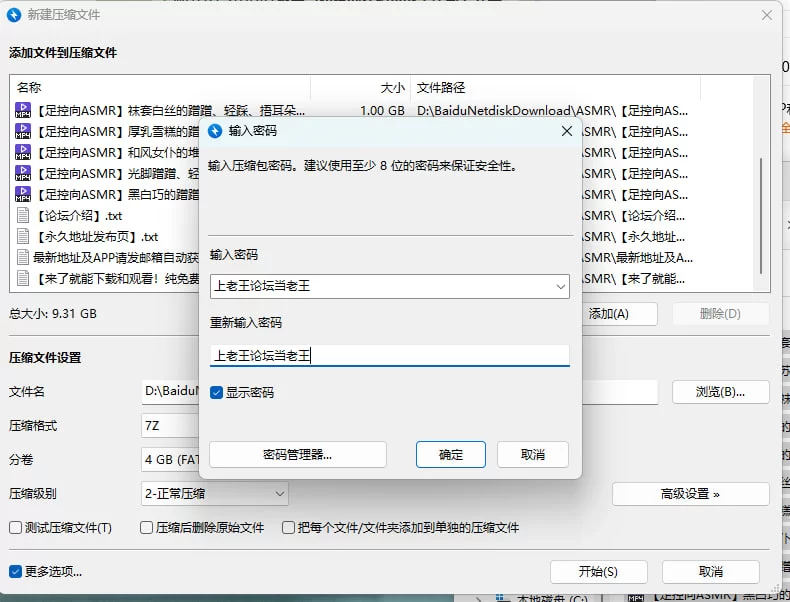The width and height of the screenshot is (790, 602).
Task: Click path D:\BaiduNetdiskDownload\ASMR\ in first row
Action: [552, 110]
